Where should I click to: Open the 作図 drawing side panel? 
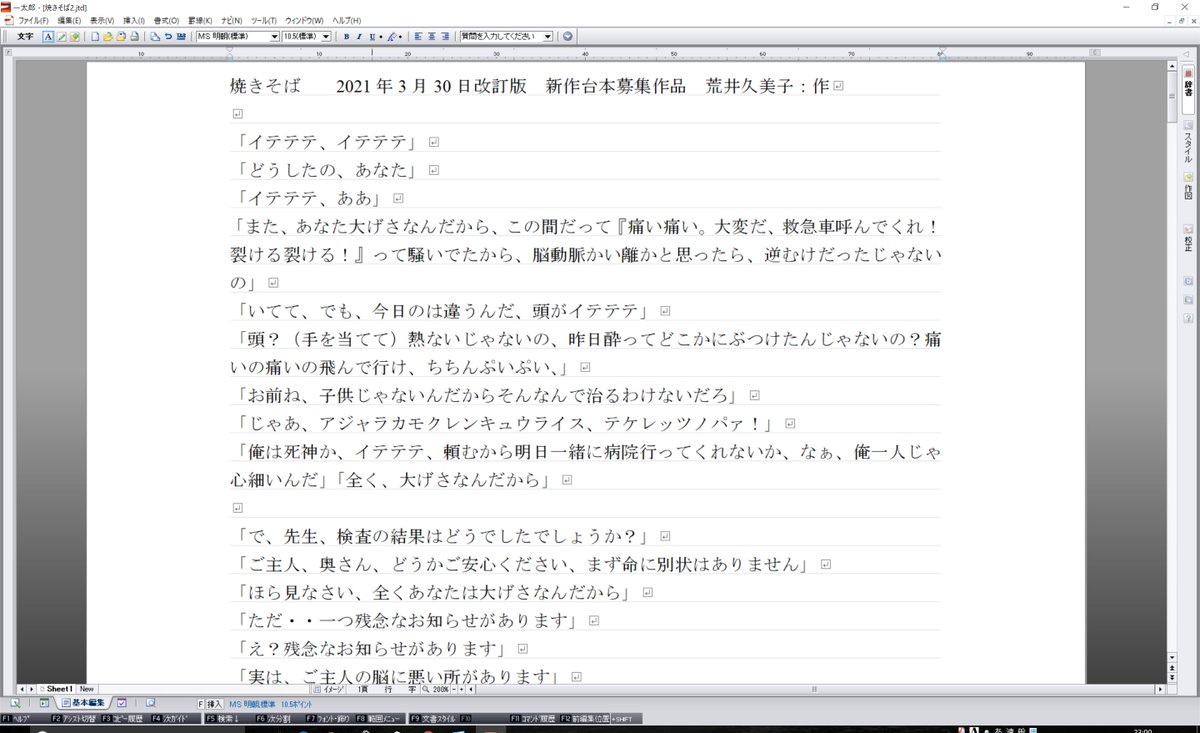click(1188, 184)
